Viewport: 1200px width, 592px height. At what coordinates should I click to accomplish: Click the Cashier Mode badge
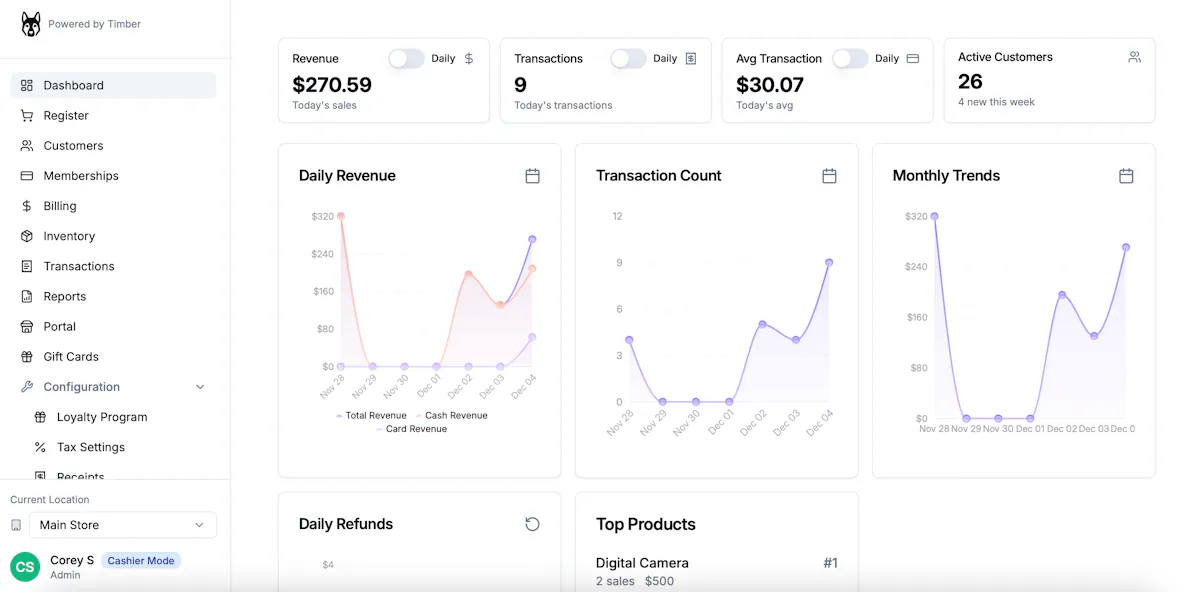click(x=141, y=561)
